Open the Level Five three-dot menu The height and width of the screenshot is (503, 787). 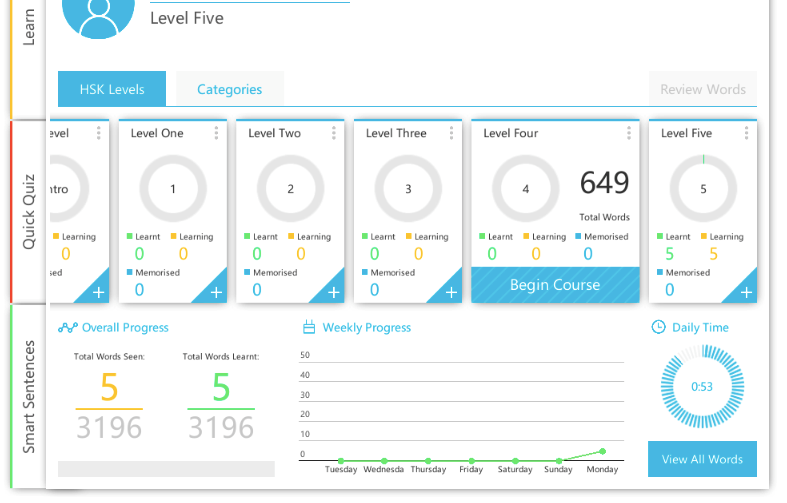tap(745, 133)
